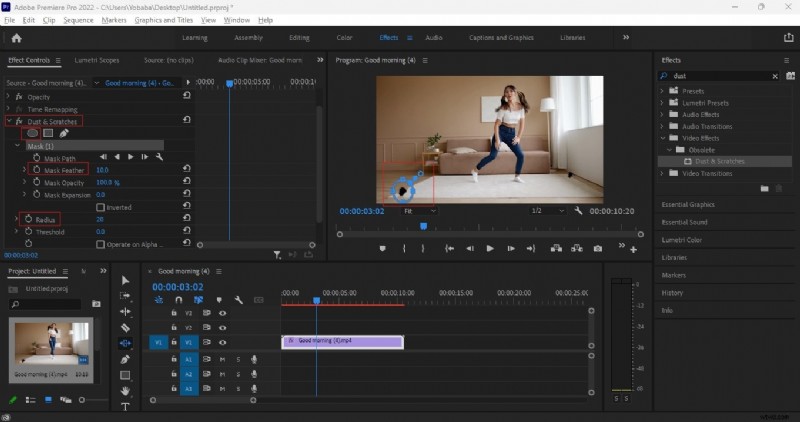Reset the Dust & Scratches effect

(x=187, y=120)
